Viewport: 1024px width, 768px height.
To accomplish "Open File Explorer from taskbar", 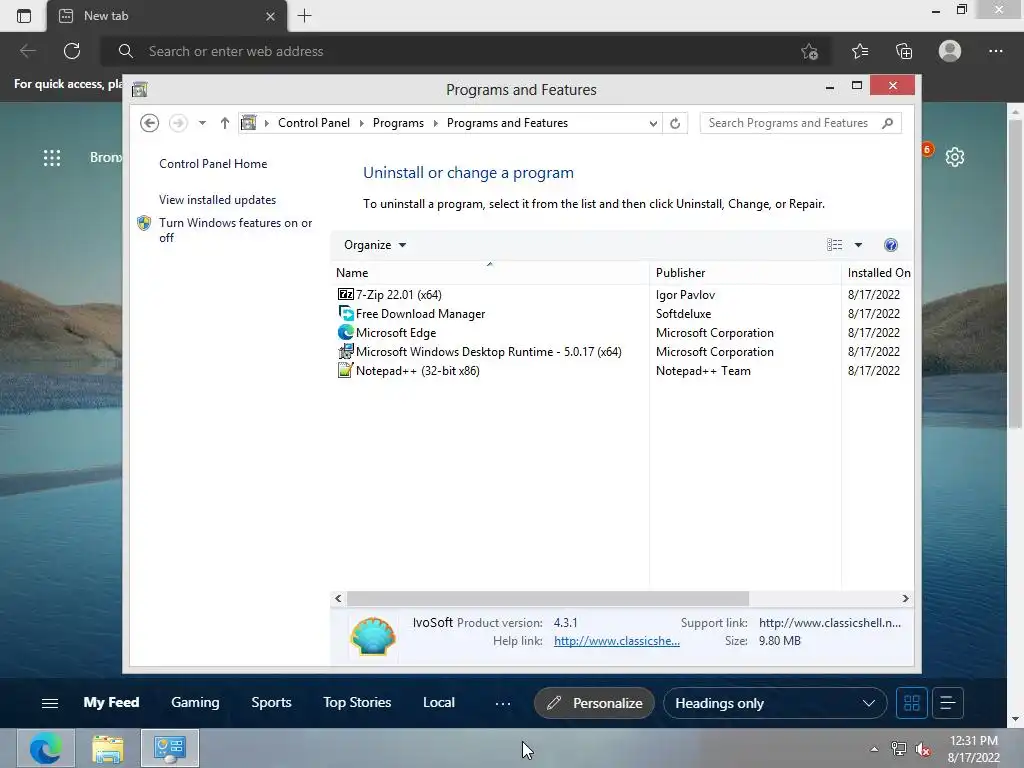I will pos(108,748).
